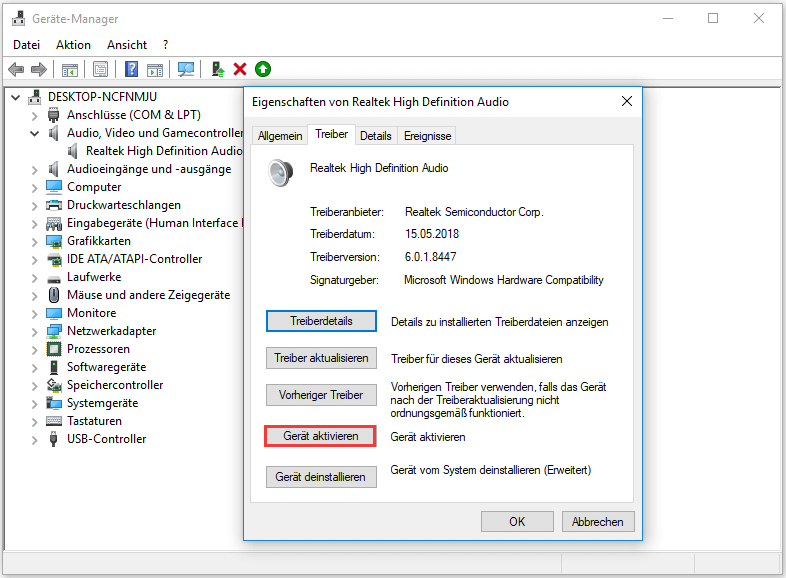Switch to the Ereignisse tab
The width and height of the screenshot is (786, 578).
427,136
